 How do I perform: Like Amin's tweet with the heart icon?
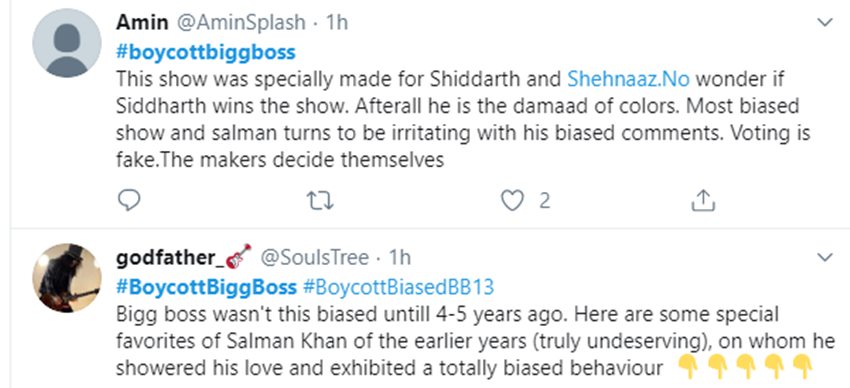click(512, 201)
